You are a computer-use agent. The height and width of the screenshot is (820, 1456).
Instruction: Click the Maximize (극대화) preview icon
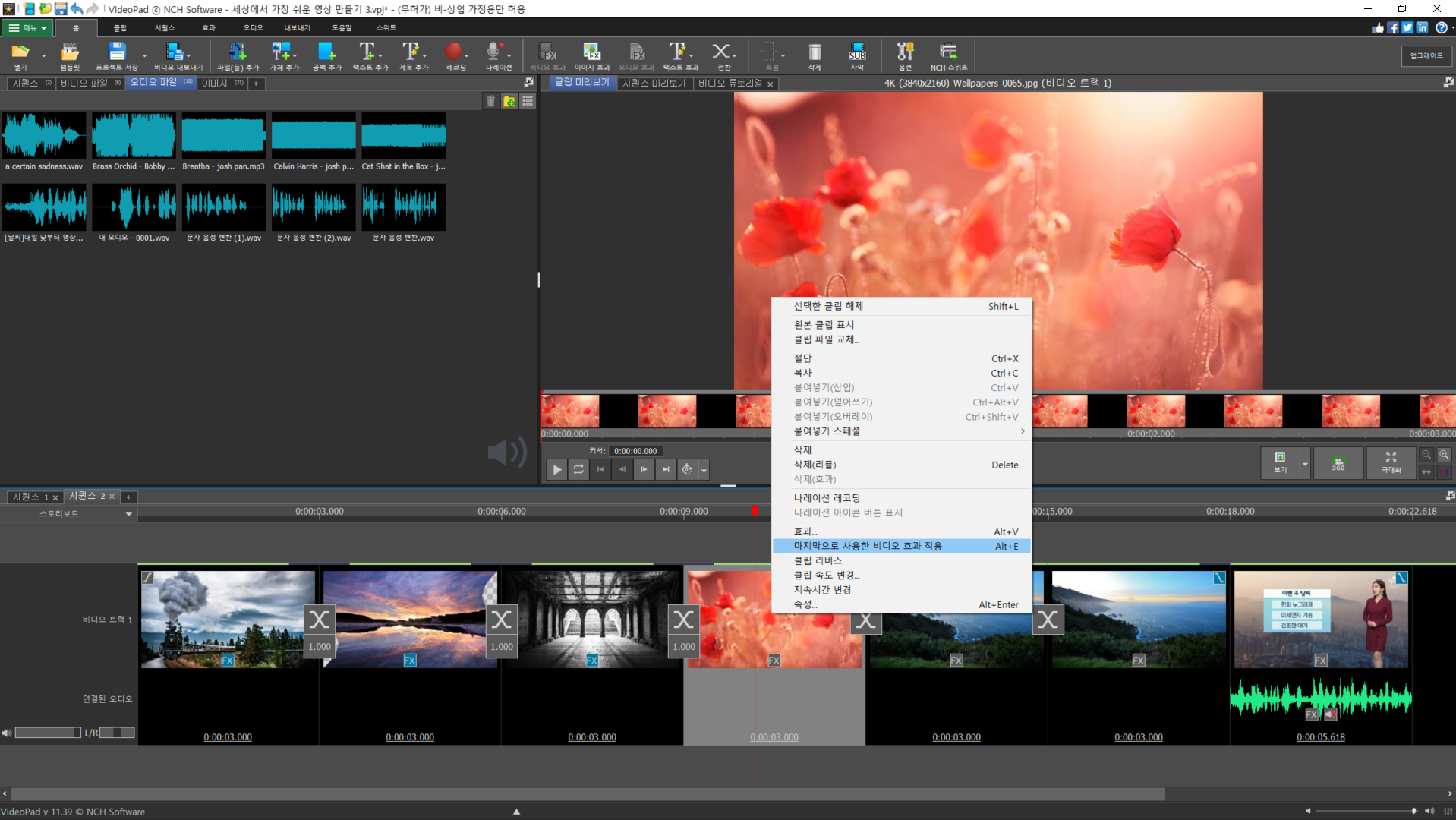coord(1391,462)
